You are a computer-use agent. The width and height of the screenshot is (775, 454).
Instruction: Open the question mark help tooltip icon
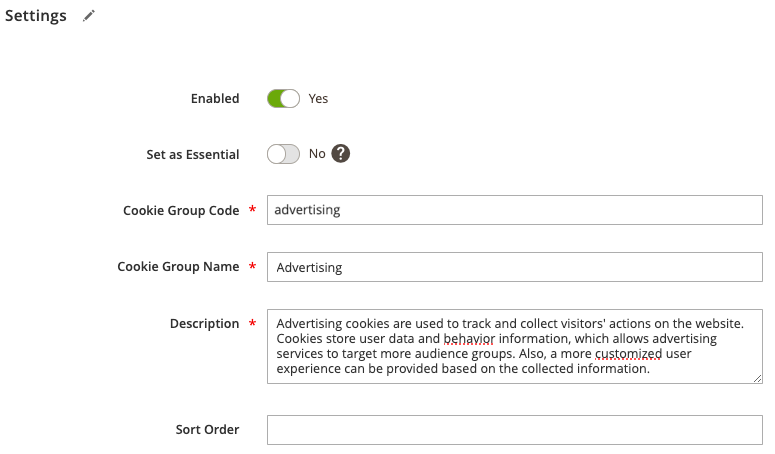pos(341,154)
